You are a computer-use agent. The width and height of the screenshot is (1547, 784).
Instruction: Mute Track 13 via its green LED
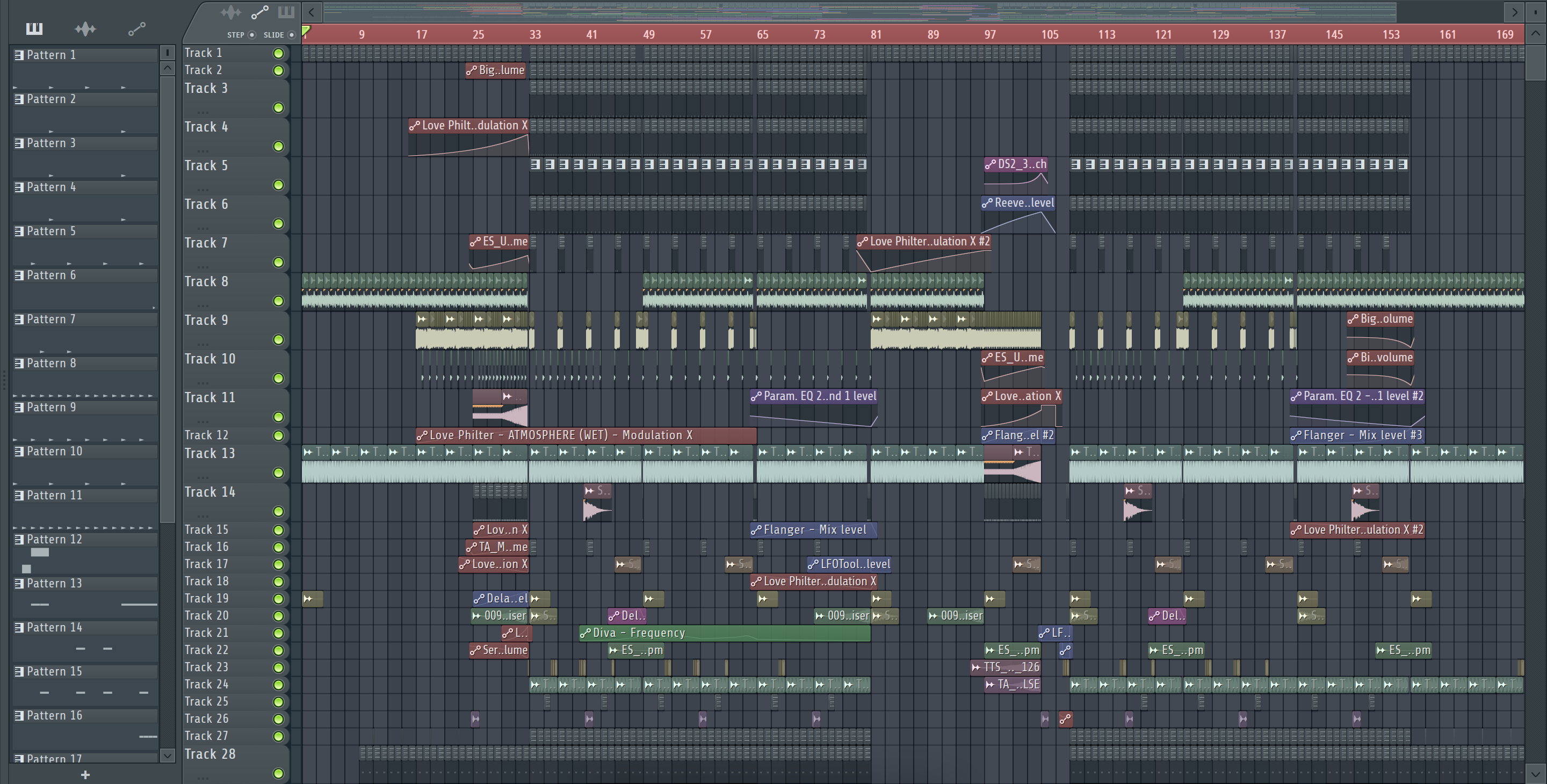click(279, 473)
